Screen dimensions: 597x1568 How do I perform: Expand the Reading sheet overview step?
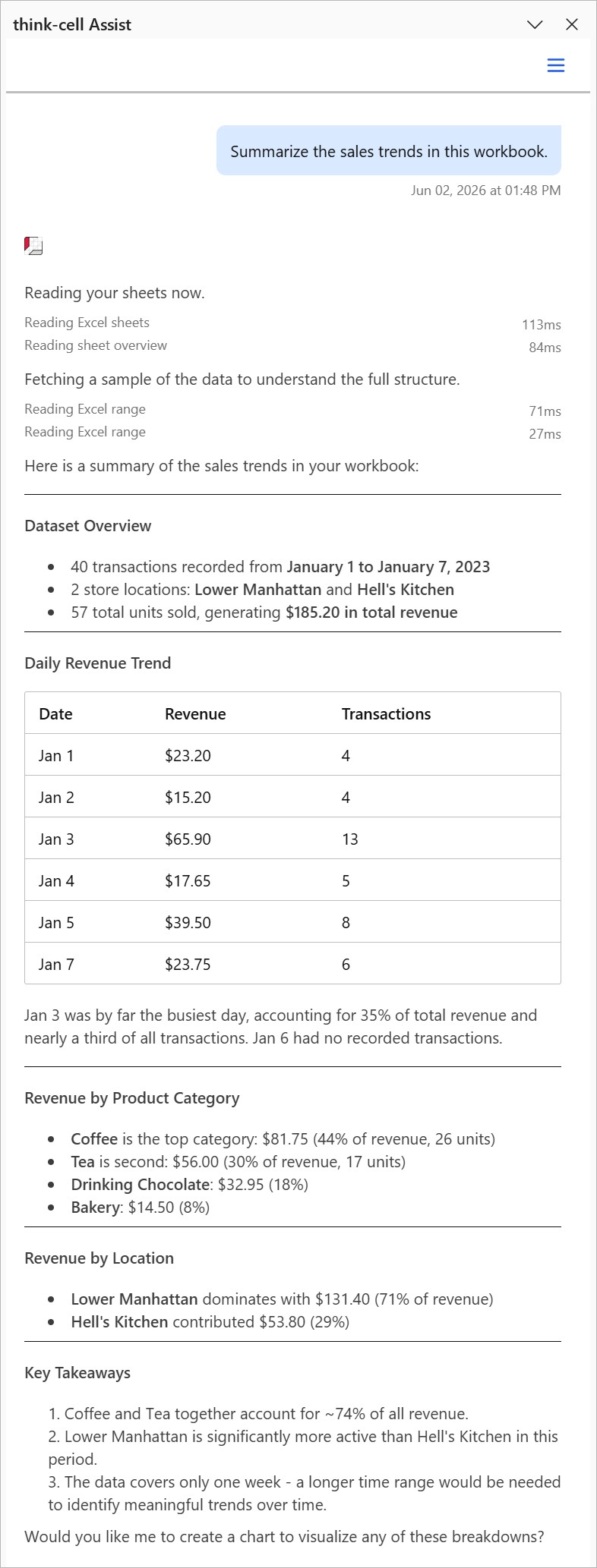292,346
